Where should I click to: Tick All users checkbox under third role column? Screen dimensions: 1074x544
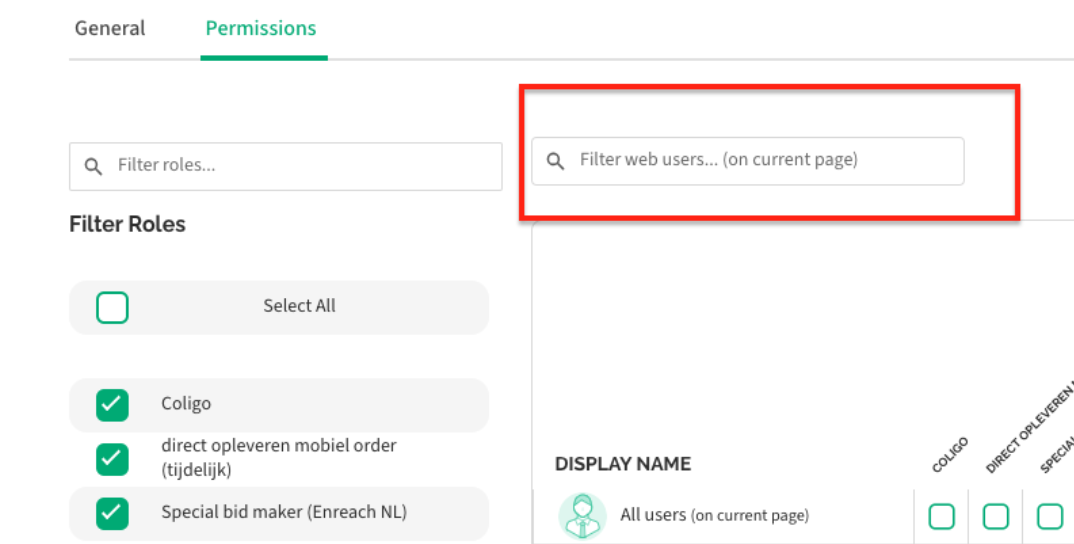pos(1049,517)
